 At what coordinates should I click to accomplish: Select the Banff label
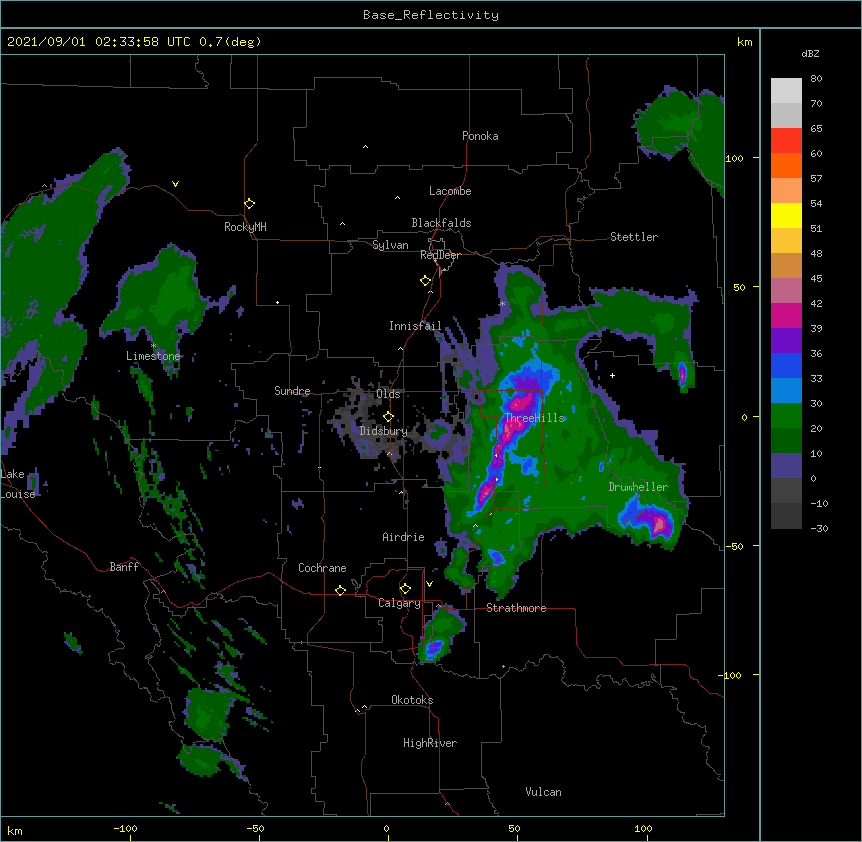(124, 567)
